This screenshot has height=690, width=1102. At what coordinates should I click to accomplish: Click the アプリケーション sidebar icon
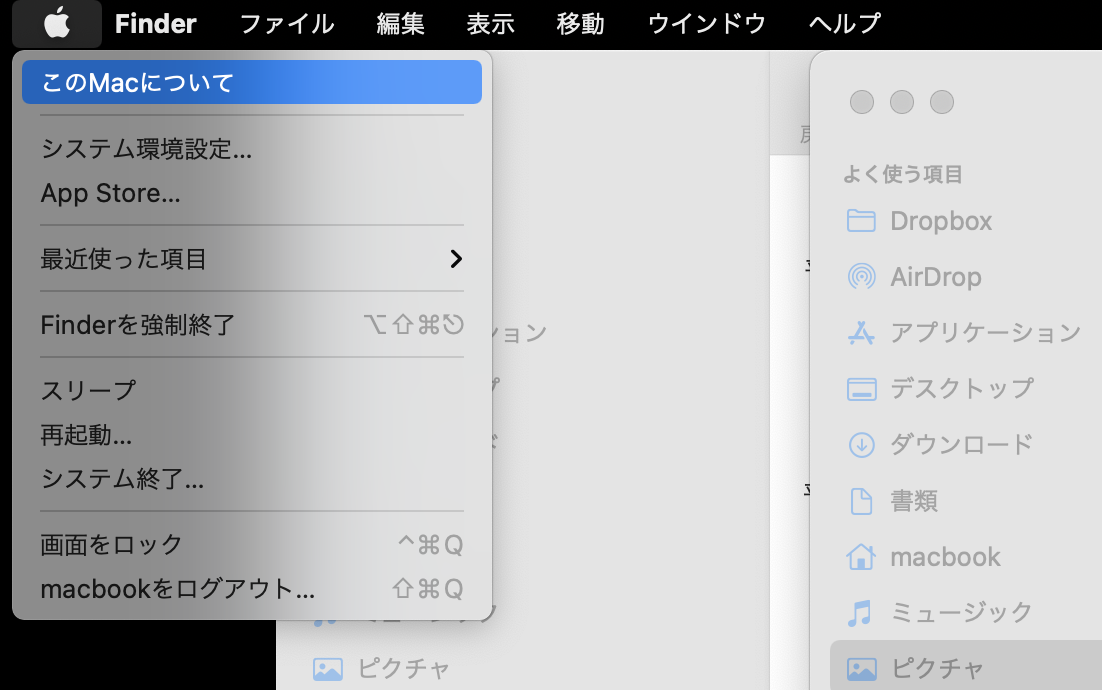point(861,333)
